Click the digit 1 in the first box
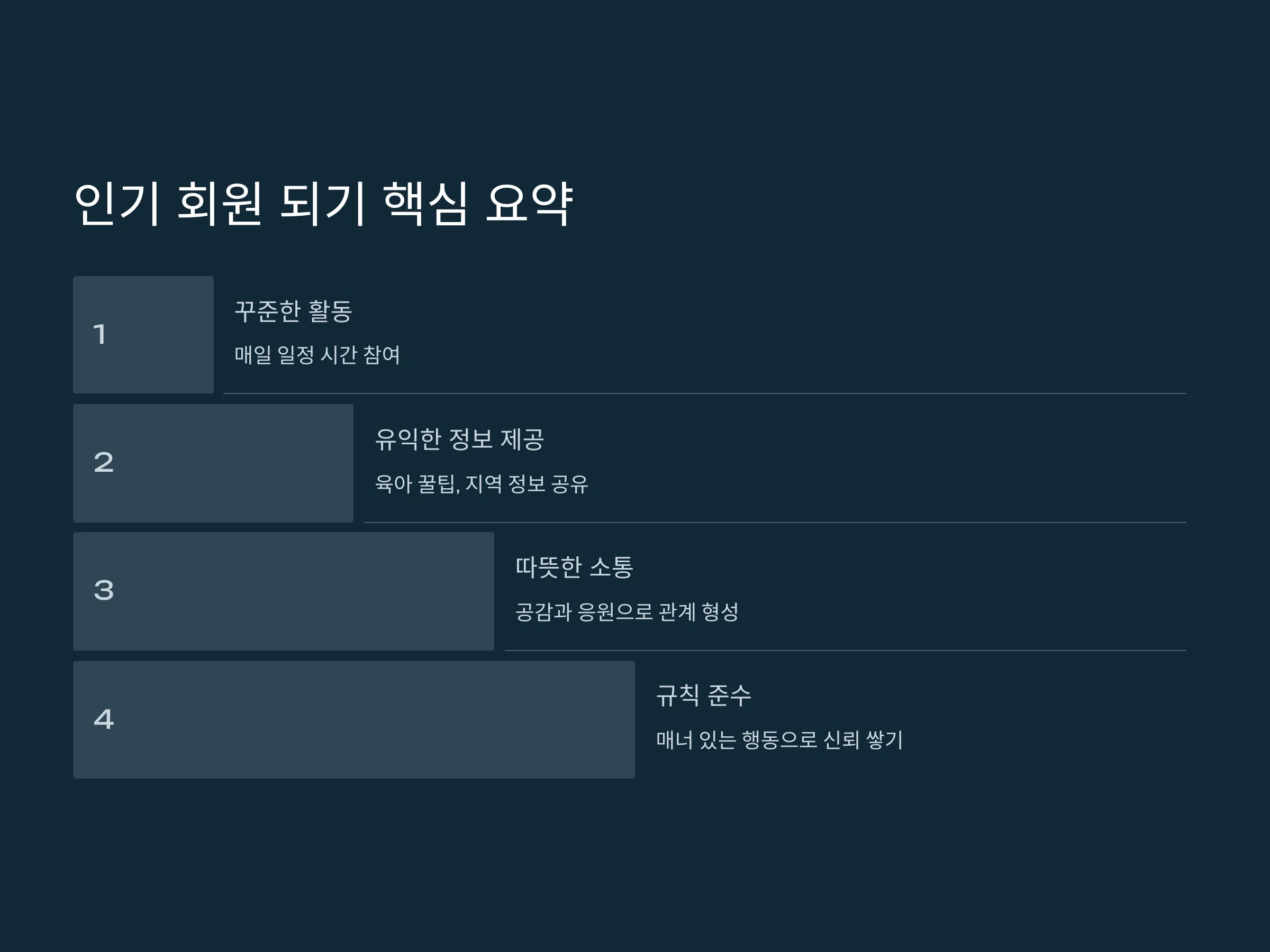This screenshot has height=952, width=1270. coord(100,335)
